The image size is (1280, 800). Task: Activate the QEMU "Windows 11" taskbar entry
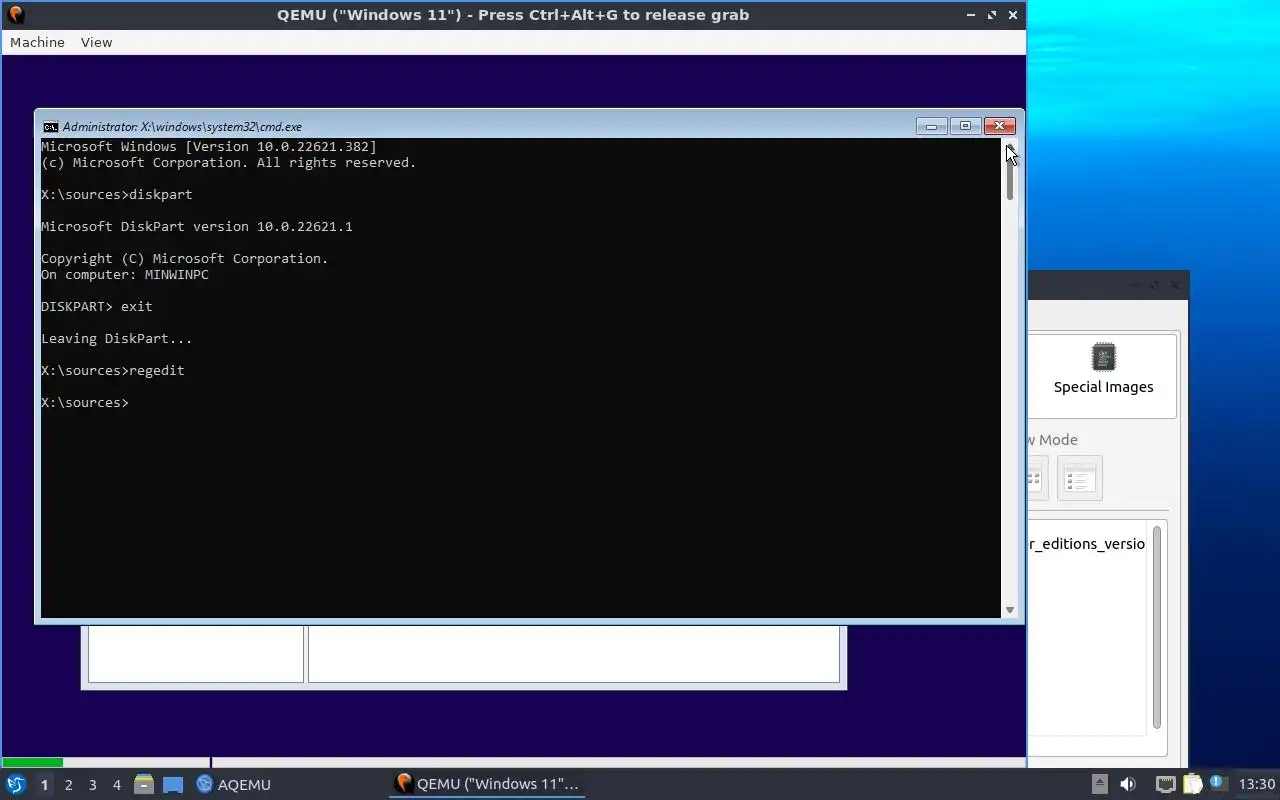click(487, 784)
